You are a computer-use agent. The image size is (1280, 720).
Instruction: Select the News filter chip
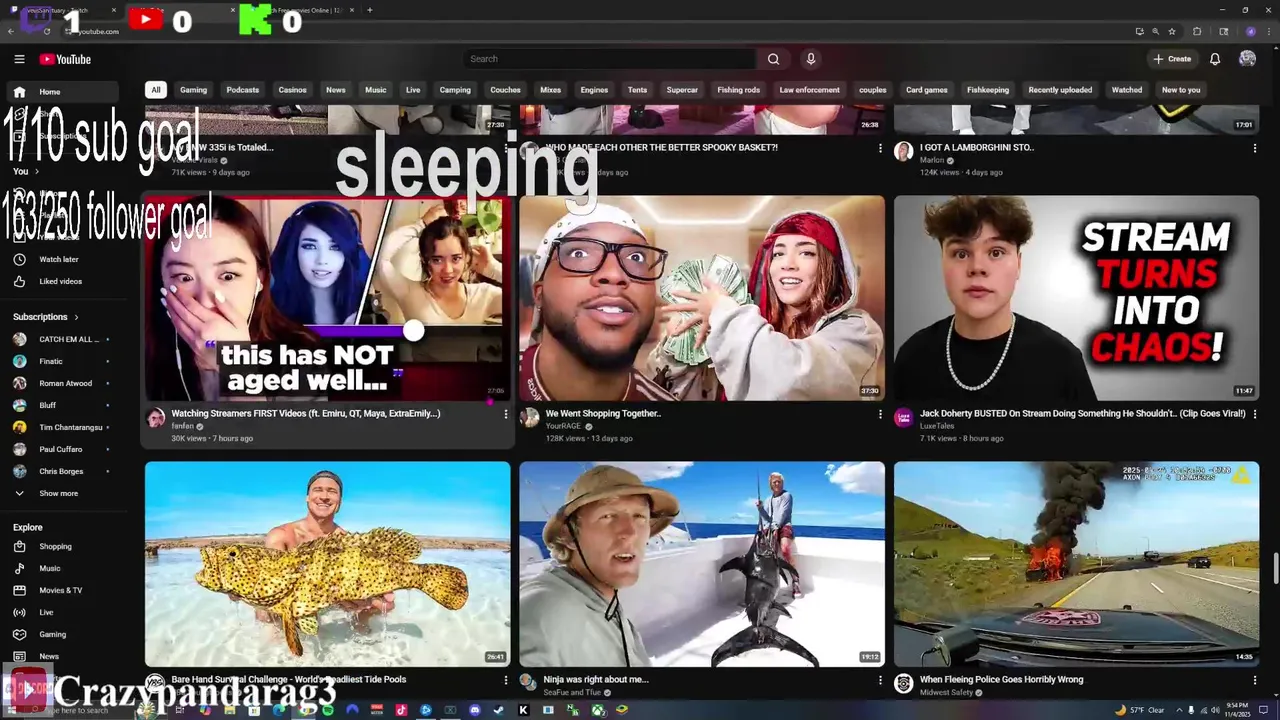[336, 90]
